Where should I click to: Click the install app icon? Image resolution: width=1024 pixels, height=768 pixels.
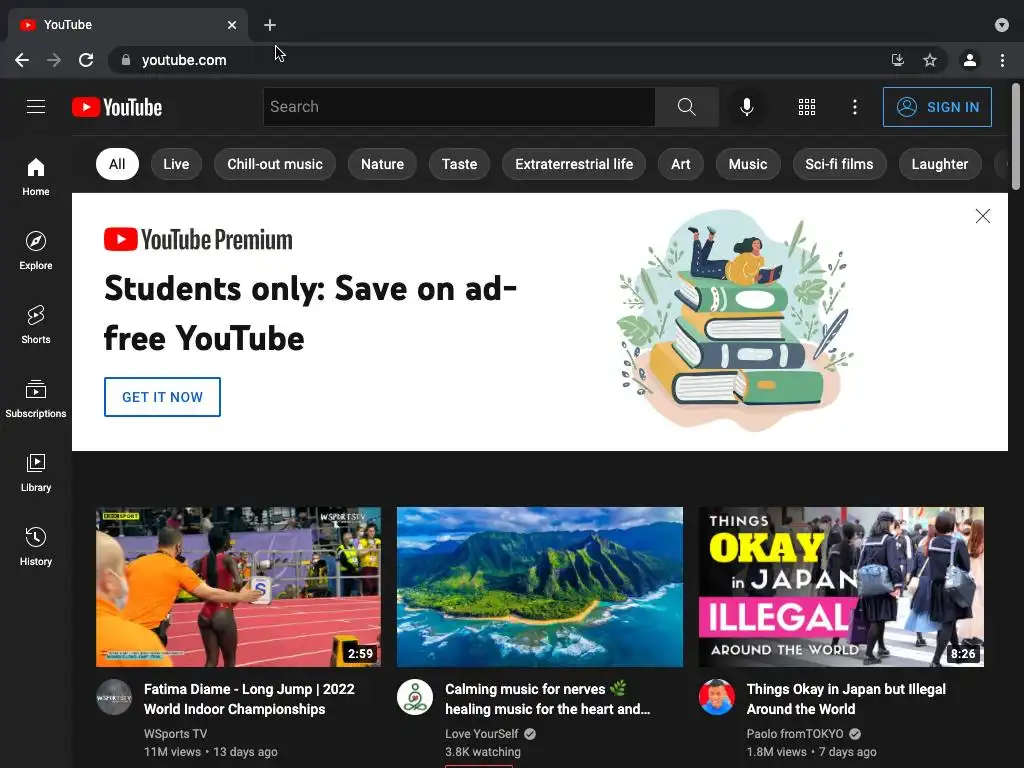tap(897, 60)
